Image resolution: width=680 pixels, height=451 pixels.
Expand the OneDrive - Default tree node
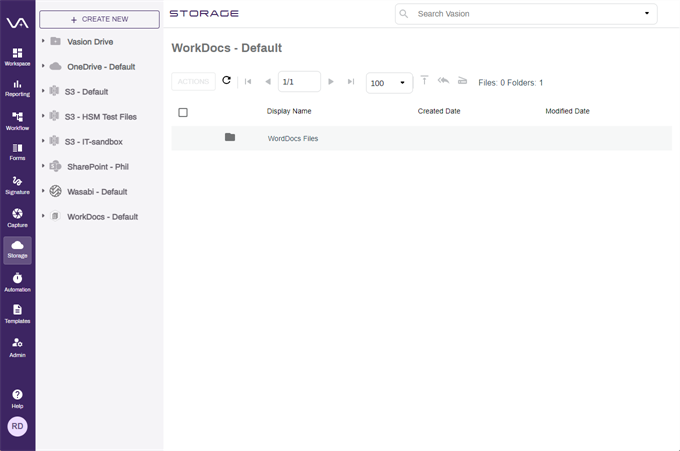tap(43, 66)
